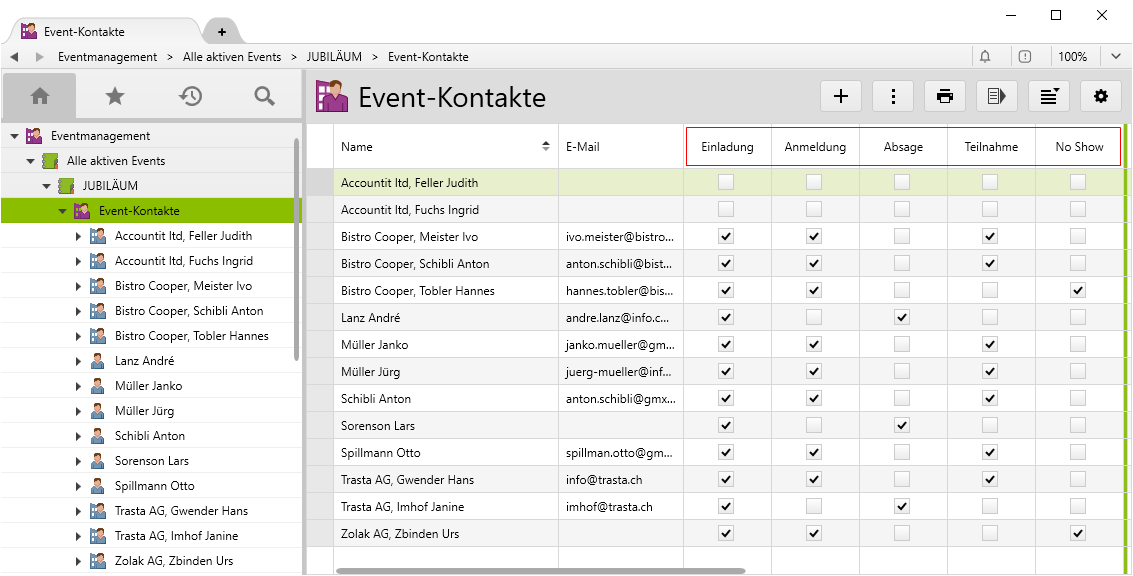
Task: Collapse the JUBILÄUM tree node
Action: (47, 186)
